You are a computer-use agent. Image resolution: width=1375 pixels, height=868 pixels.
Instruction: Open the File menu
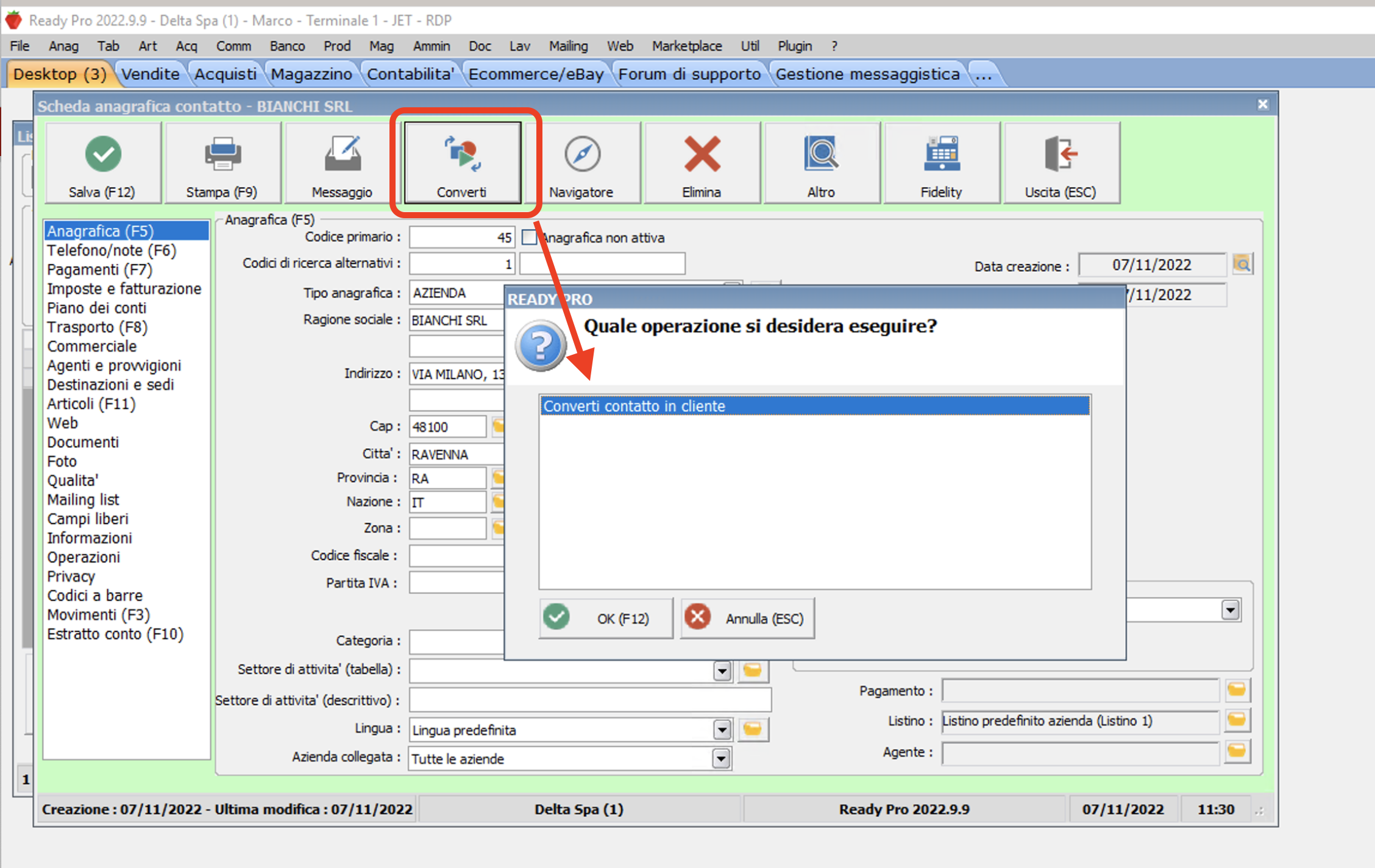[20, 46]
